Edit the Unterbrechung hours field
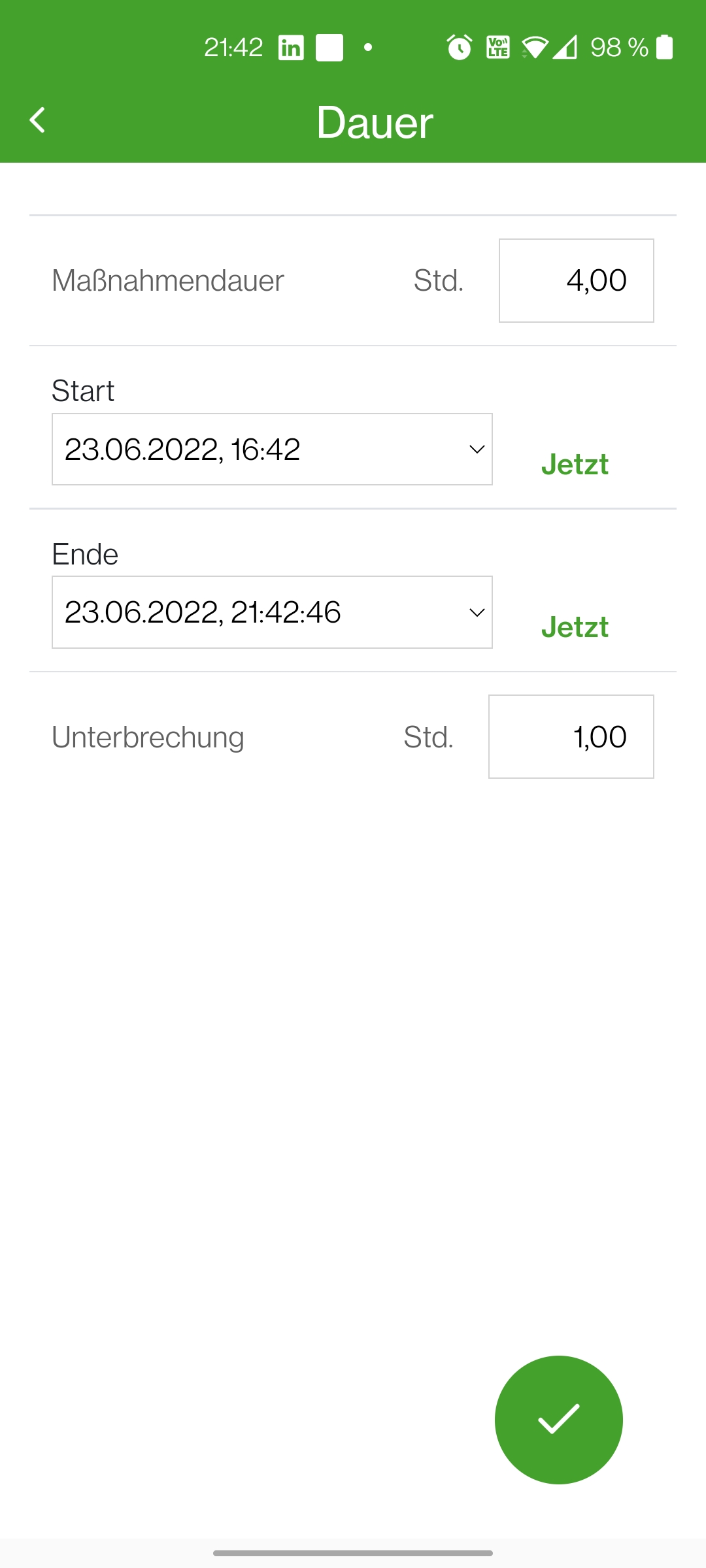 pos(571,736)
